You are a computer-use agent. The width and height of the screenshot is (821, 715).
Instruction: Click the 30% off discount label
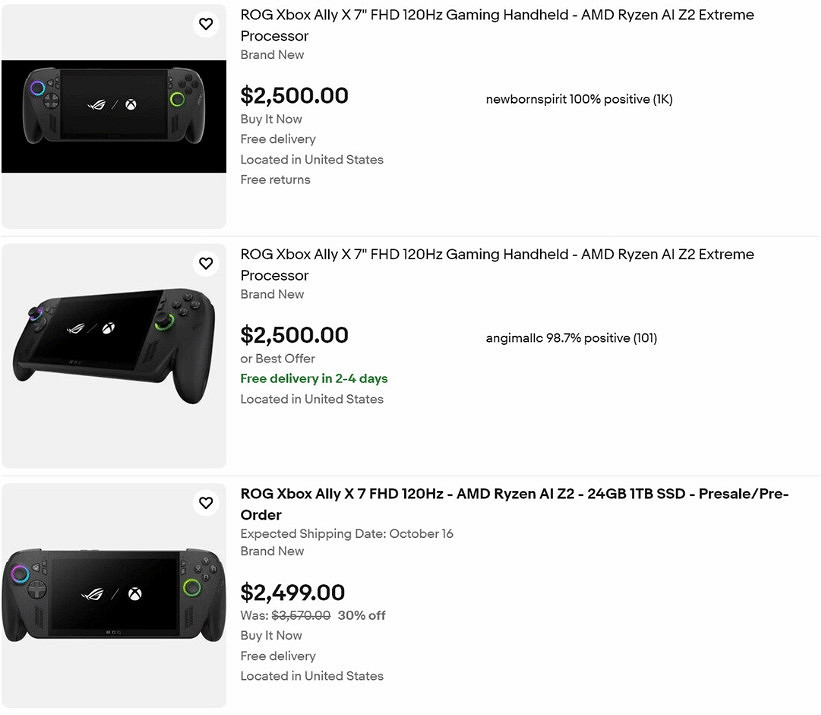[361, 615]
